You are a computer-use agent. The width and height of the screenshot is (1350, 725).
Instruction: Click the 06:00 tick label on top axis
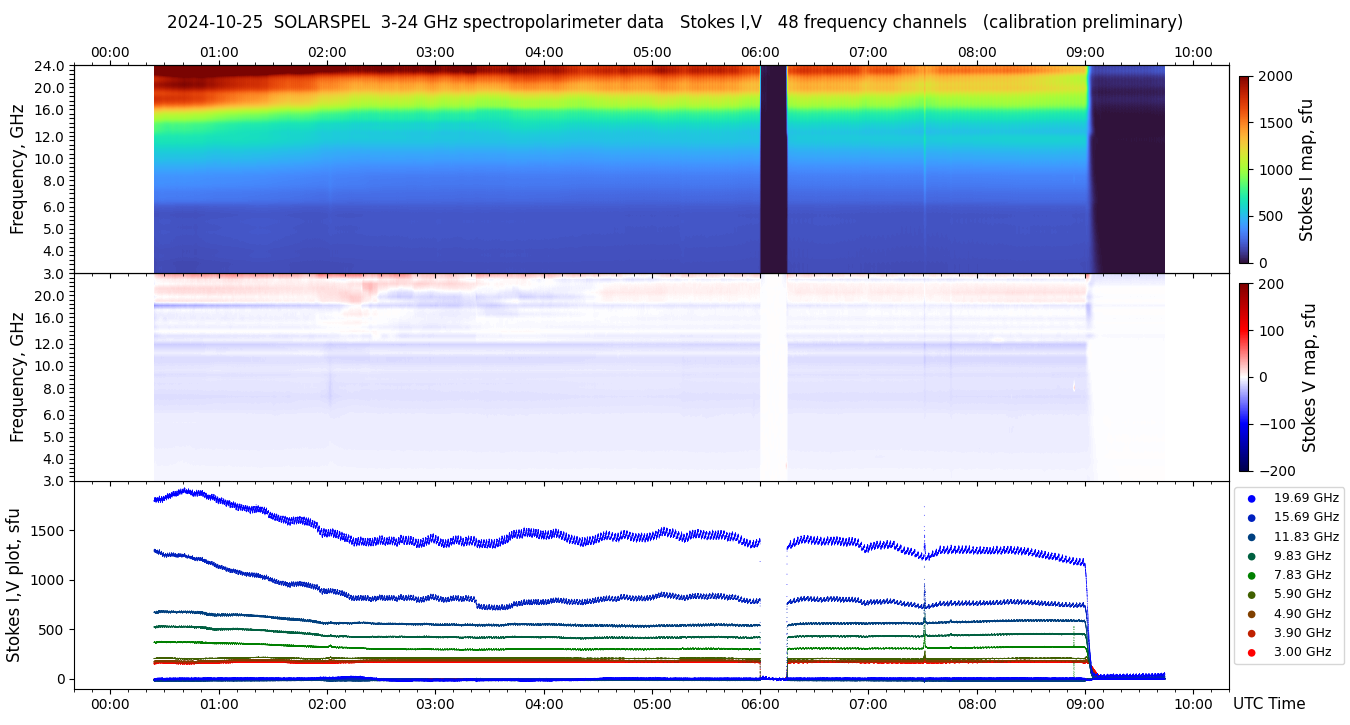coord(760,52)
